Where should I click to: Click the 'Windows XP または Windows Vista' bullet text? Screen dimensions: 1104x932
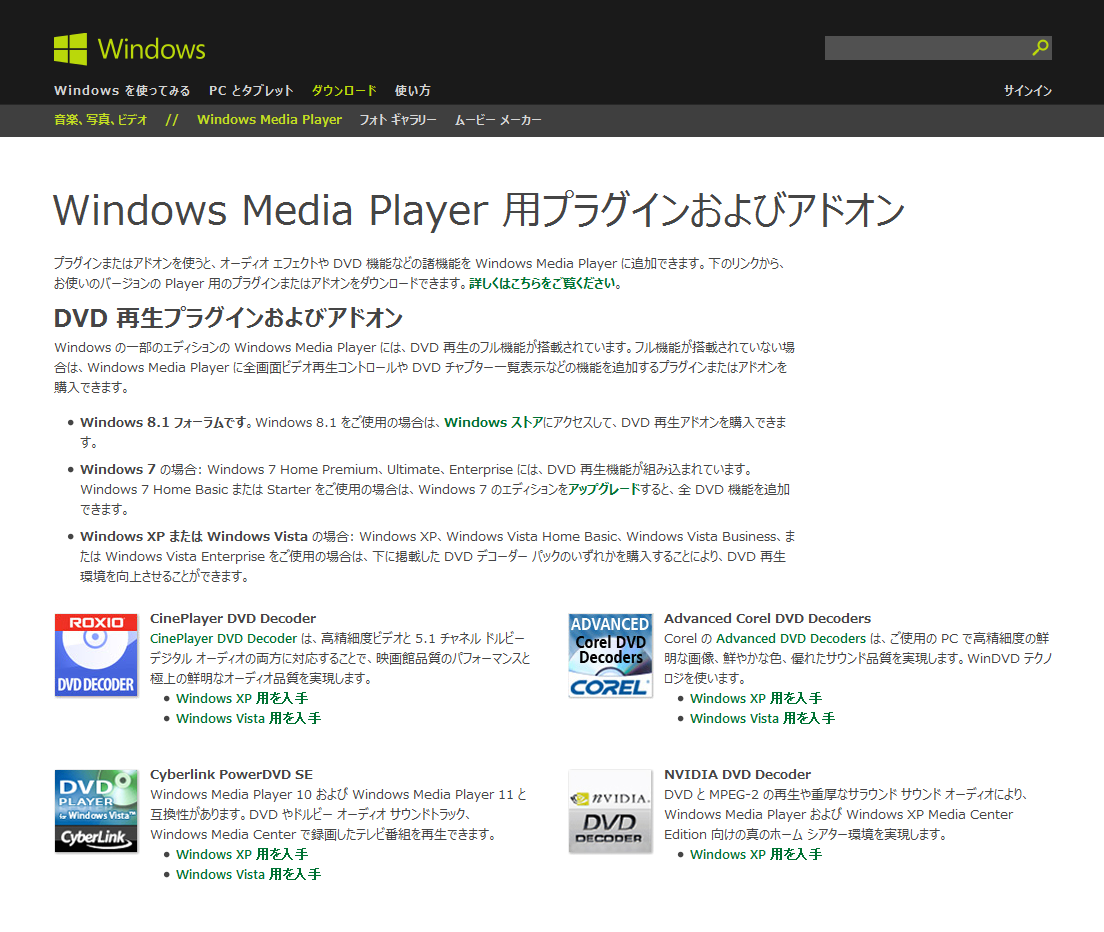(194, 536)
